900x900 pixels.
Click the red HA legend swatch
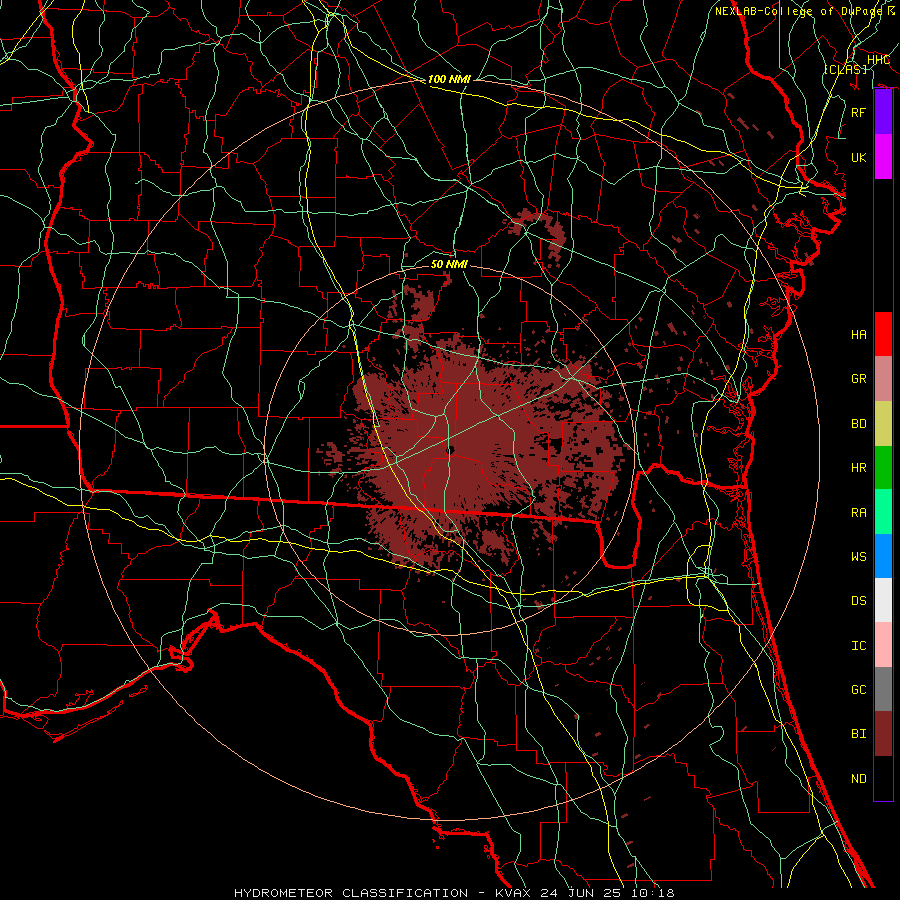click(883, 334)
